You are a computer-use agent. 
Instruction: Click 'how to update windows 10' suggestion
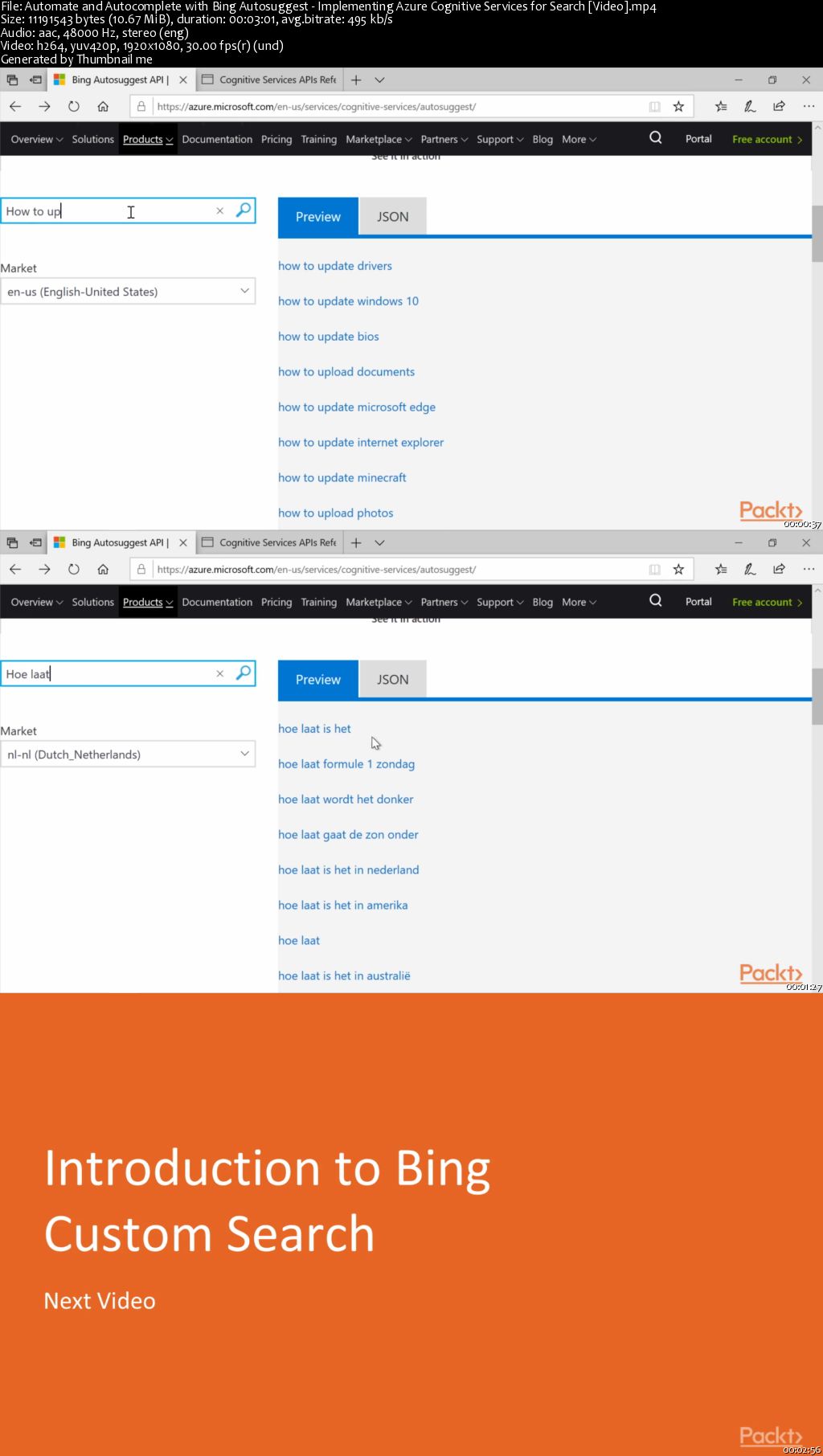[x=348, y=301]
